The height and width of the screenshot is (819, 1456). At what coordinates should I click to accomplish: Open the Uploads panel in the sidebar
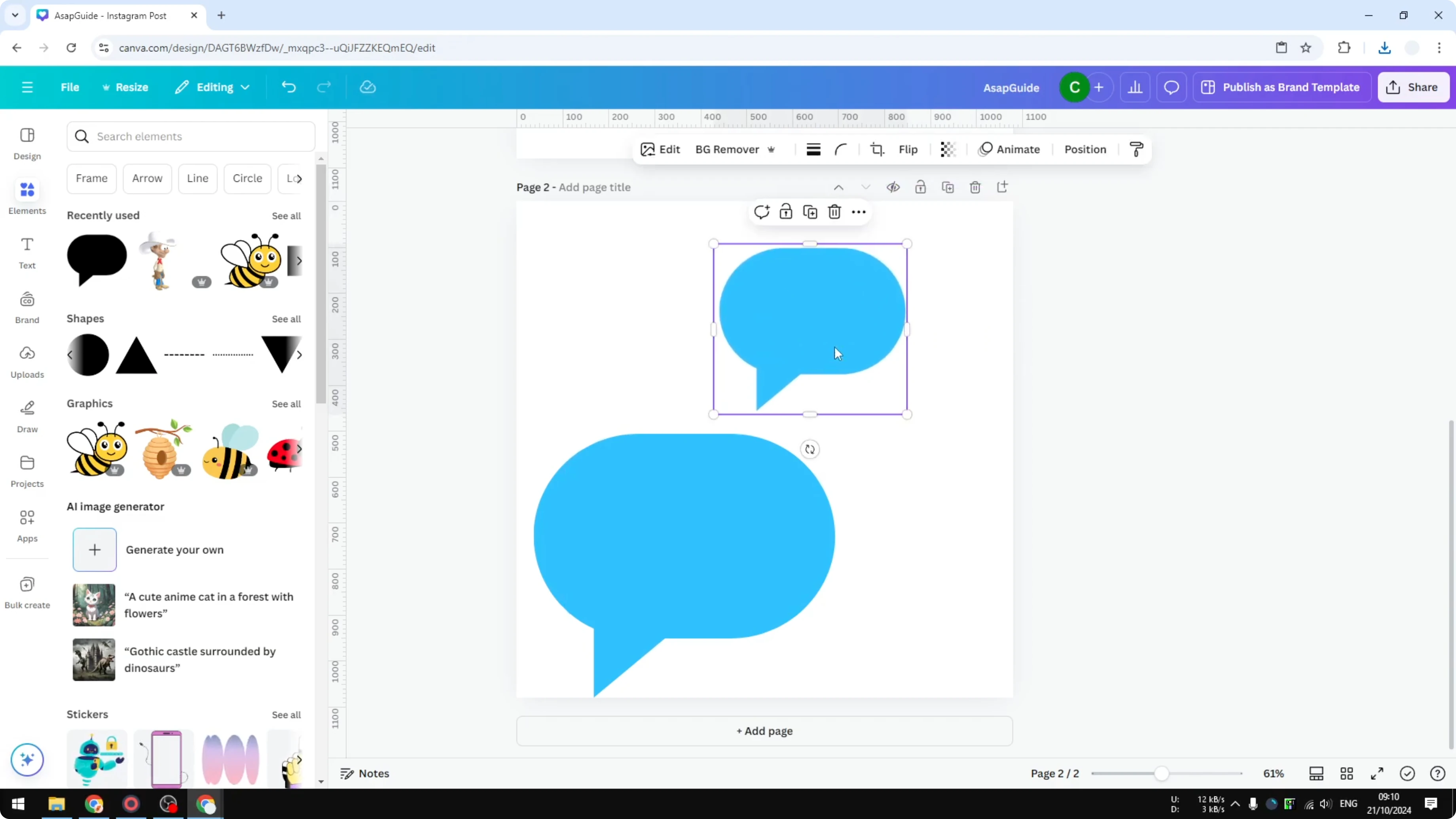click(27, 362)
